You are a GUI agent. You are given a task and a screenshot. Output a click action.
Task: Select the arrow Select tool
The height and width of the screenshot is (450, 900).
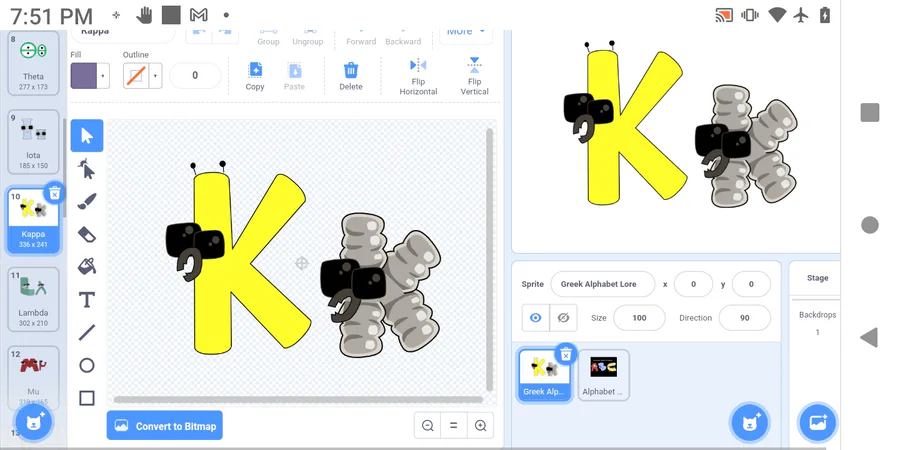pyautogui.click(x=87, y=135)
